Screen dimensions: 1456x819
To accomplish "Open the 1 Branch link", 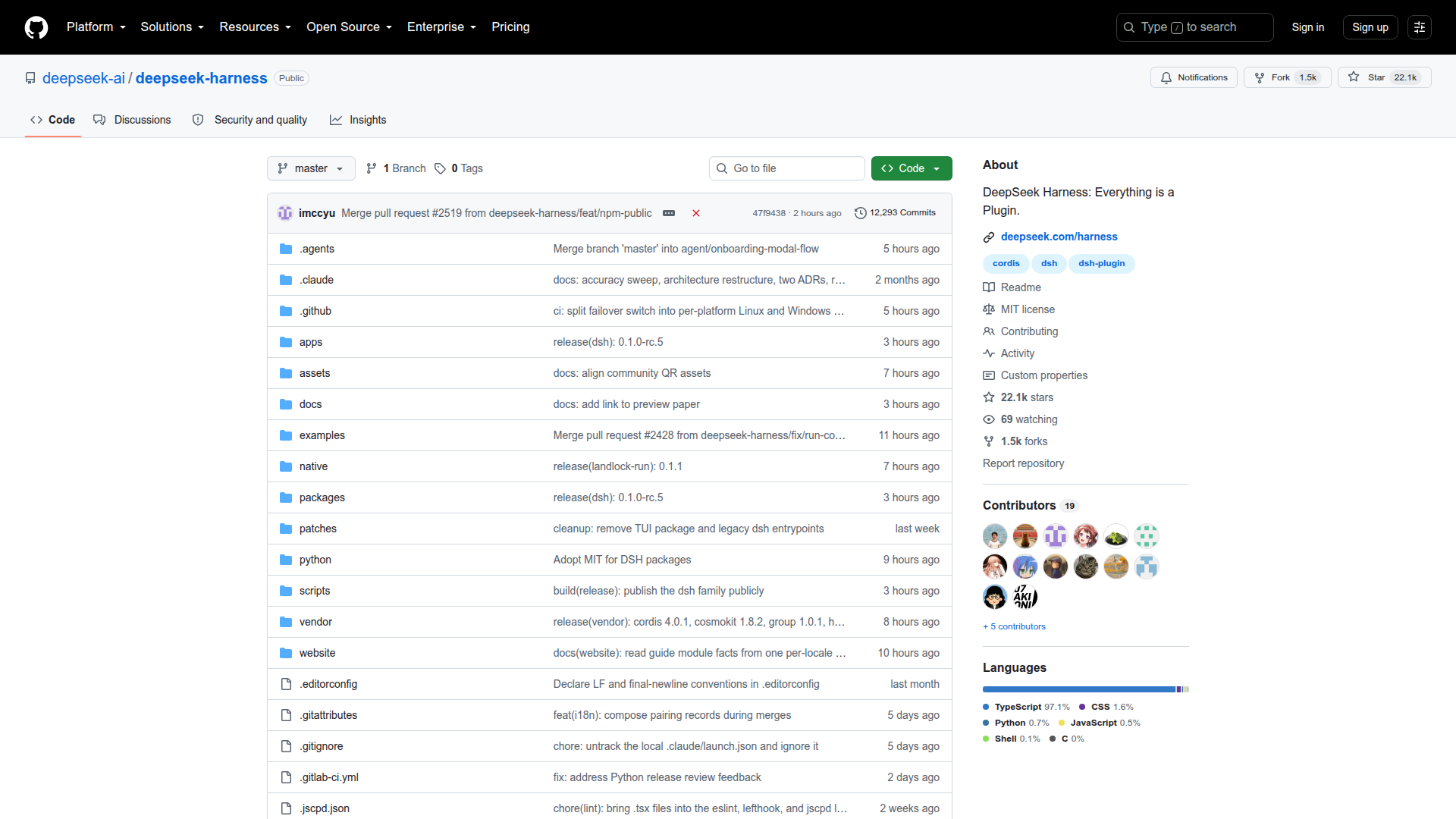I will click(396, 168).
